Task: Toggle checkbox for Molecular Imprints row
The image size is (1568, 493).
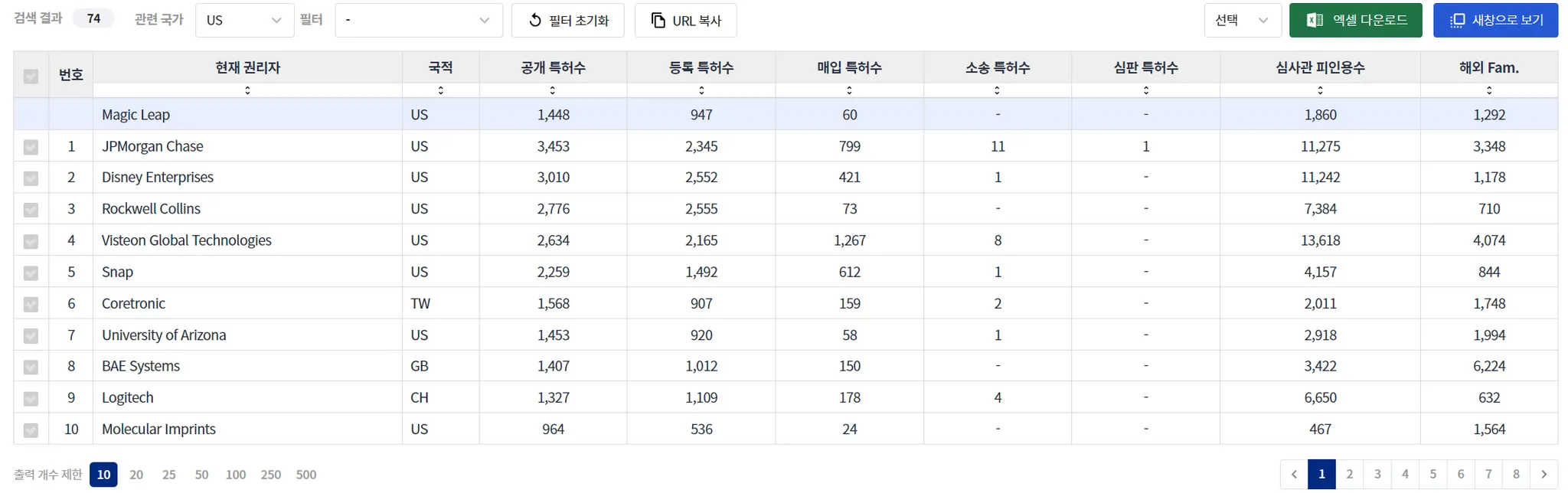Action: coord(31,429)
